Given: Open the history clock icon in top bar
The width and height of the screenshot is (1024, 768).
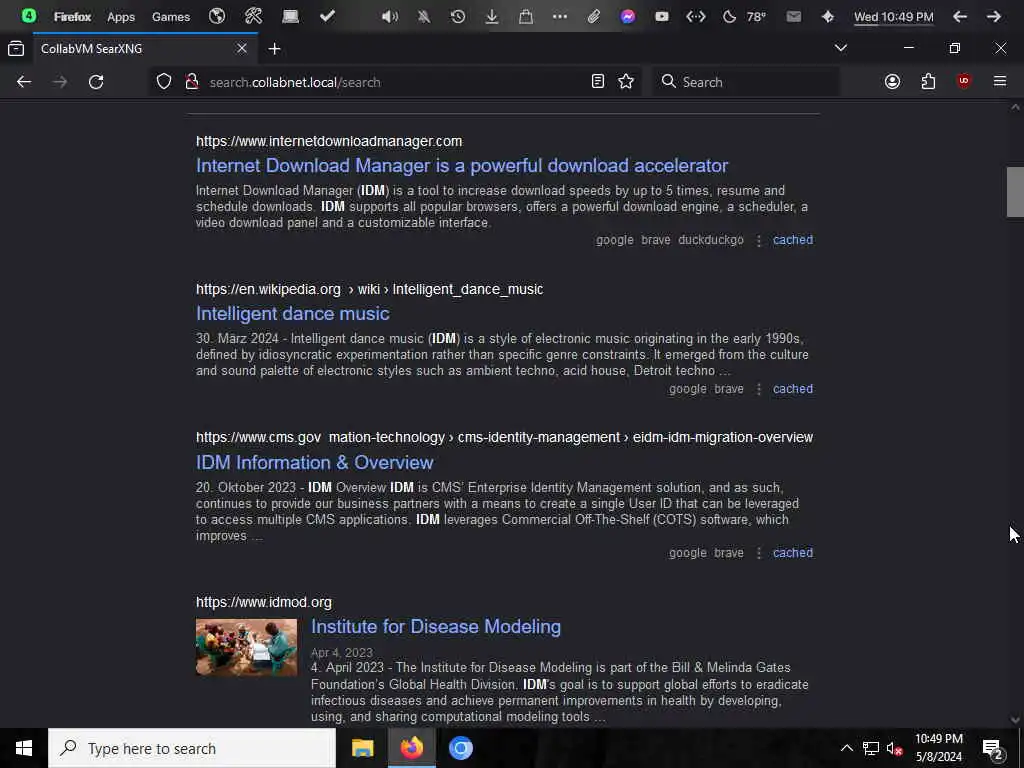Looking at the screenshot, I should coord(458,16).
